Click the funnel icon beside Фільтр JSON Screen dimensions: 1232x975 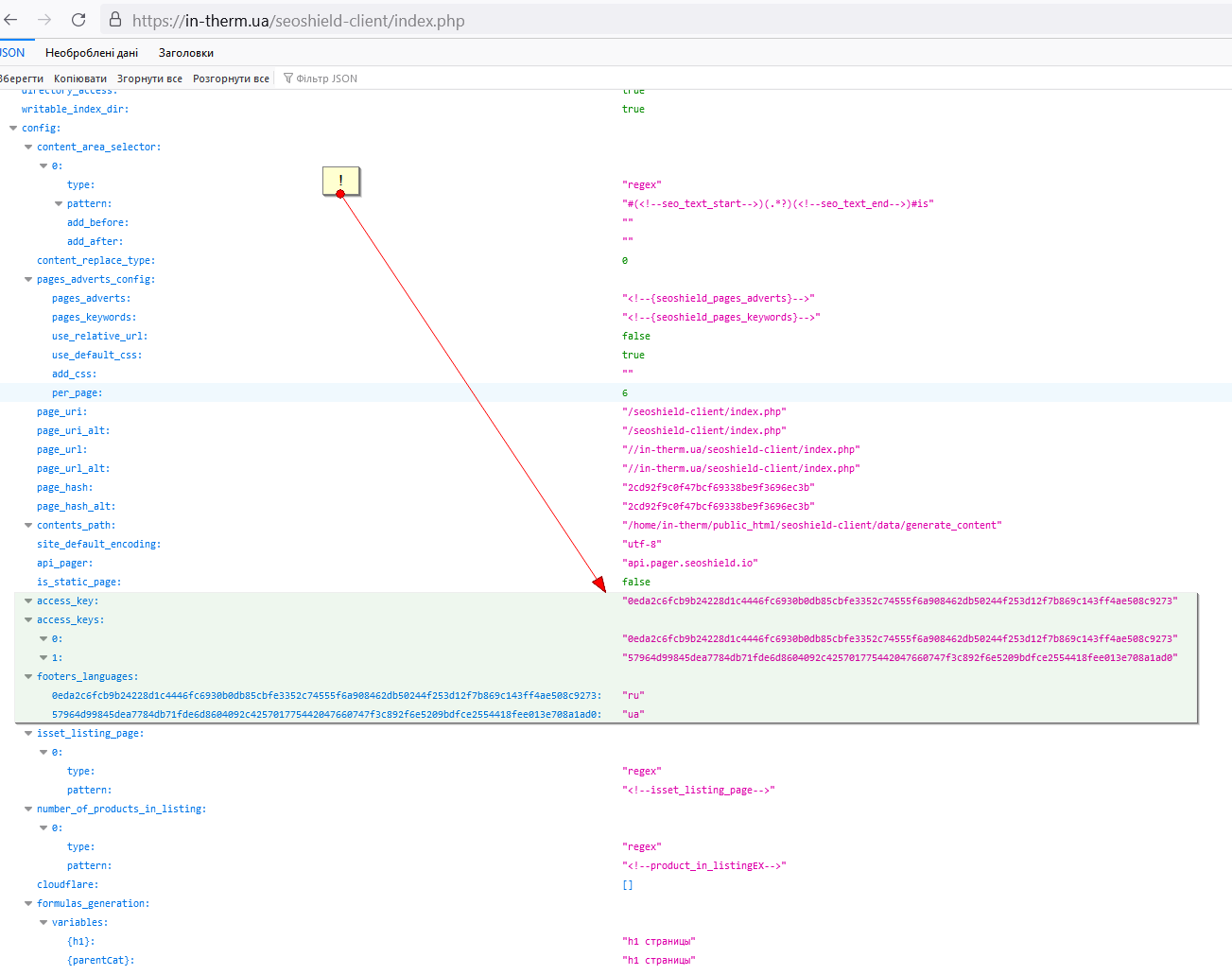click(288, 78)
